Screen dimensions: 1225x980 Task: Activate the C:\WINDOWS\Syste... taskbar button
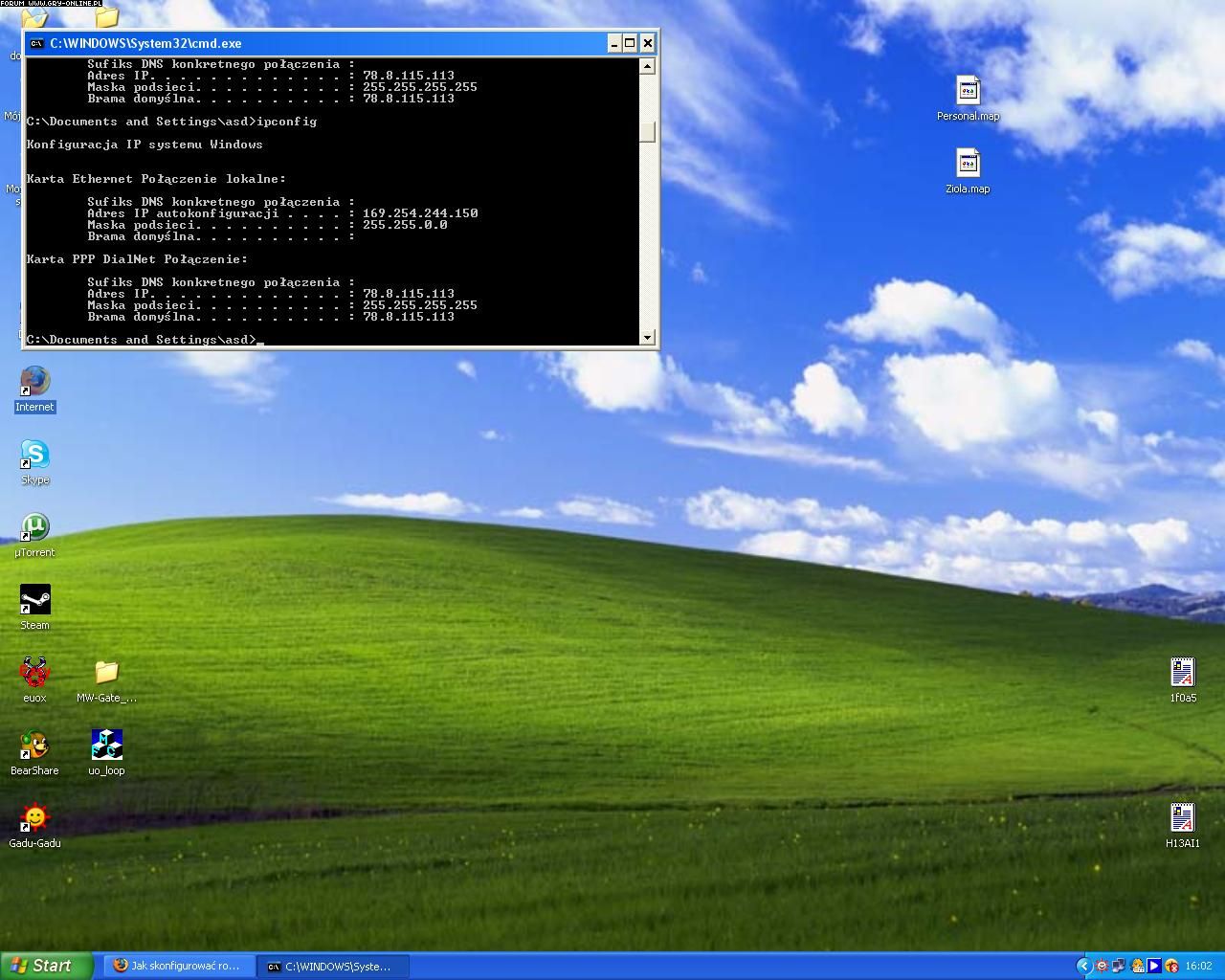(x=333, y=966)
